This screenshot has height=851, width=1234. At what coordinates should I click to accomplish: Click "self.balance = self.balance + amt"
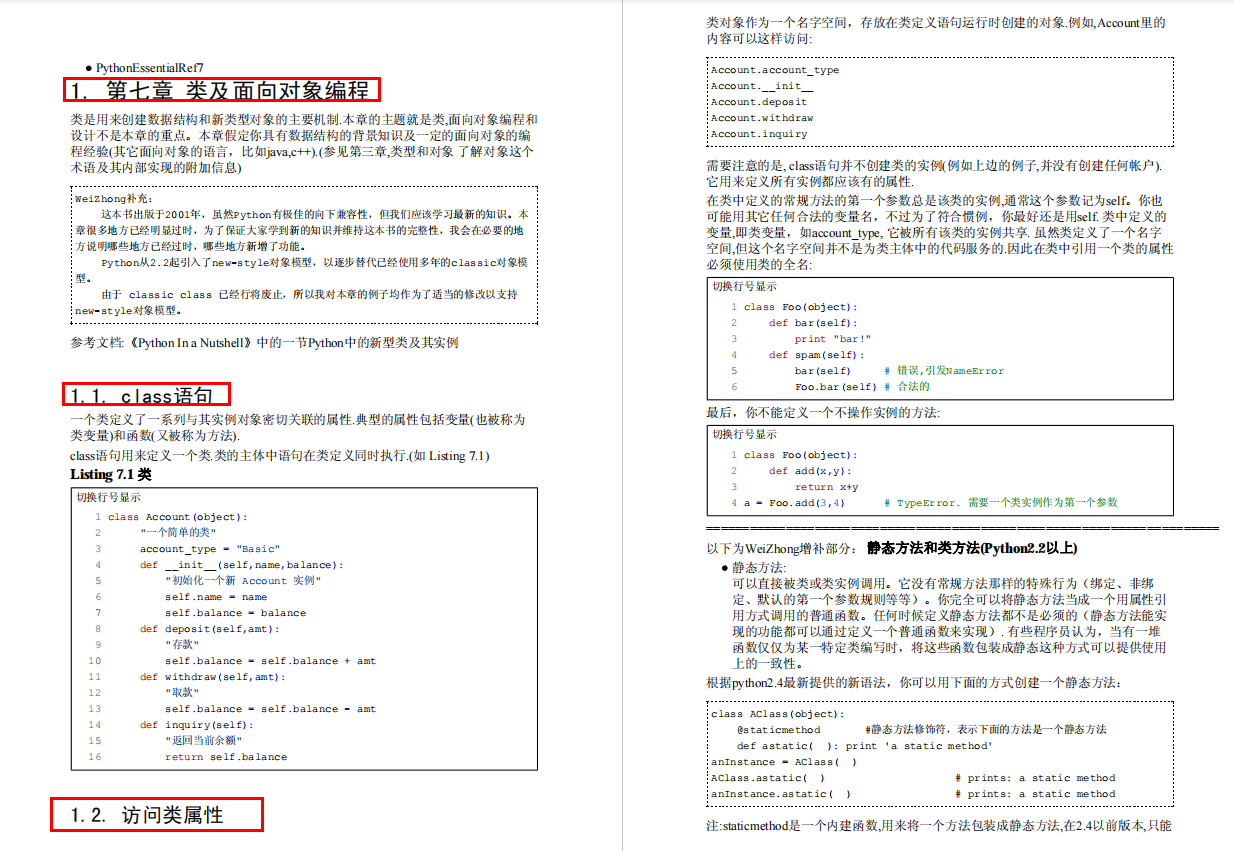click(x=270, y=661)
